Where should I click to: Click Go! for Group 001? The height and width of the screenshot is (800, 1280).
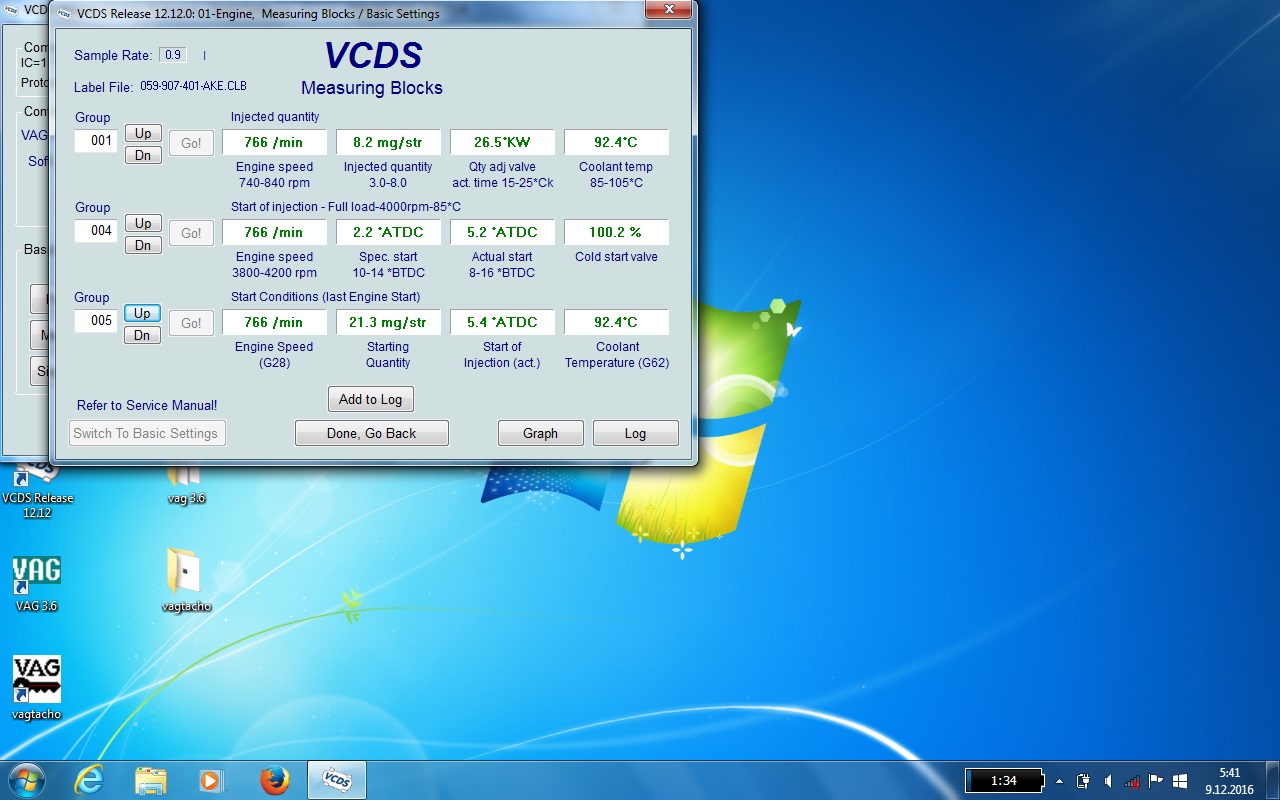pyautogui.click(x=191, y=143)
